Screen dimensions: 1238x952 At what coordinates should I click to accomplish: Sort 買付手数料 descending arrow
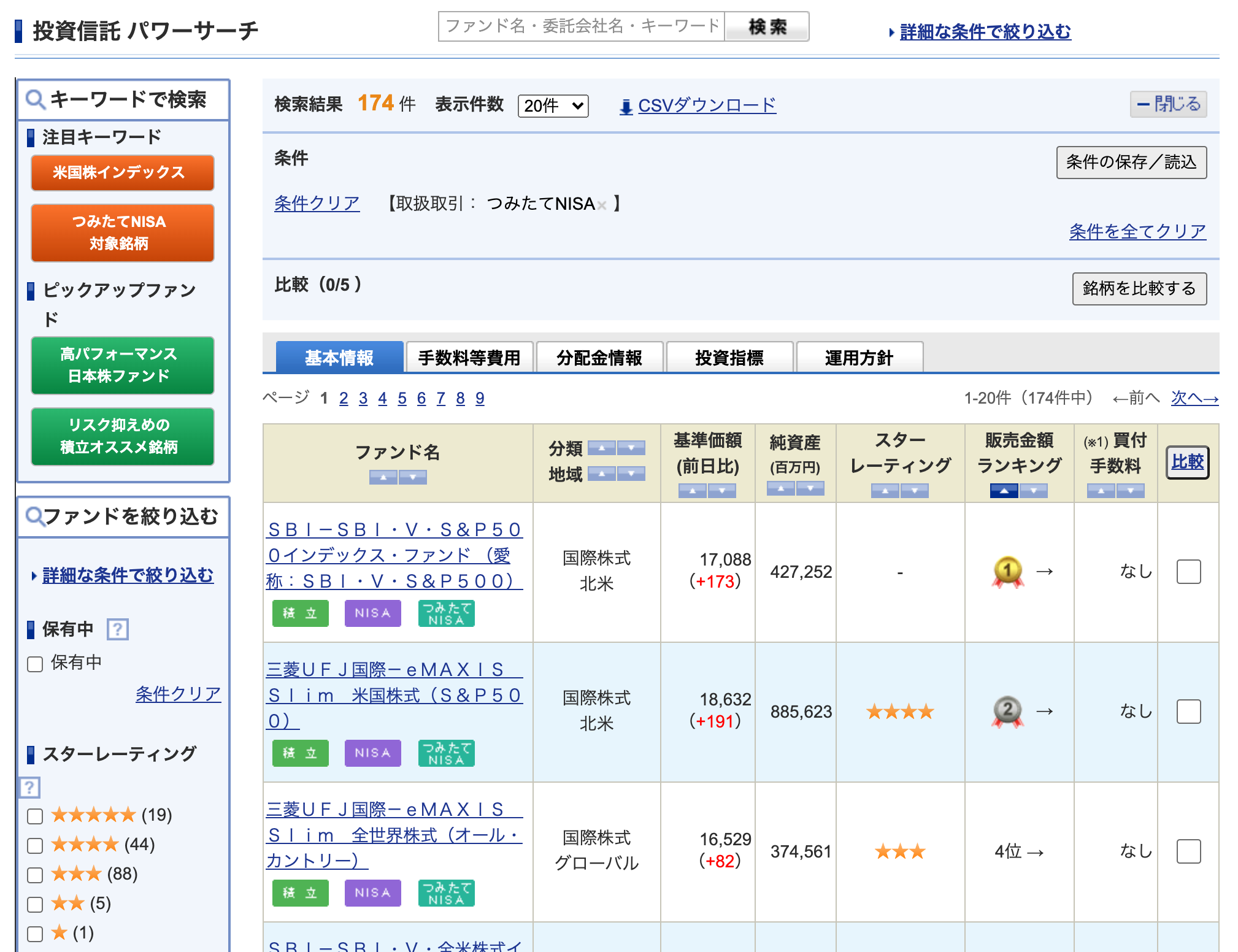pyautogui.click(x=1131, y=490)
